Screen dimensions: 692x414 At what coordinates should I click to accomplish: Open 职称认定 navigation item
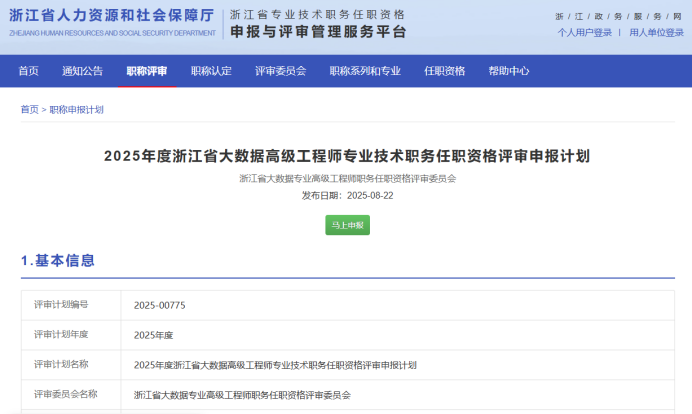(x=211, y=71)
